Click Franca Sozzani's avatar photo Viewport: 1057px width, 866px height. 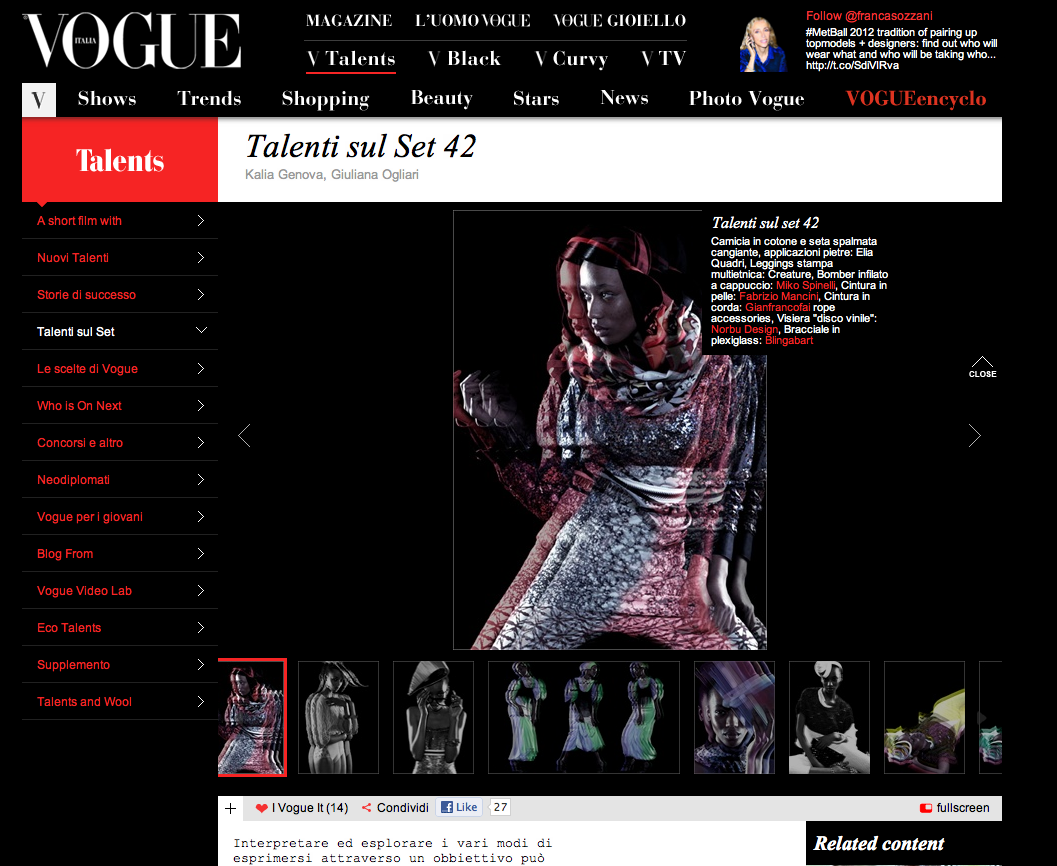click(x=763, y=44)
